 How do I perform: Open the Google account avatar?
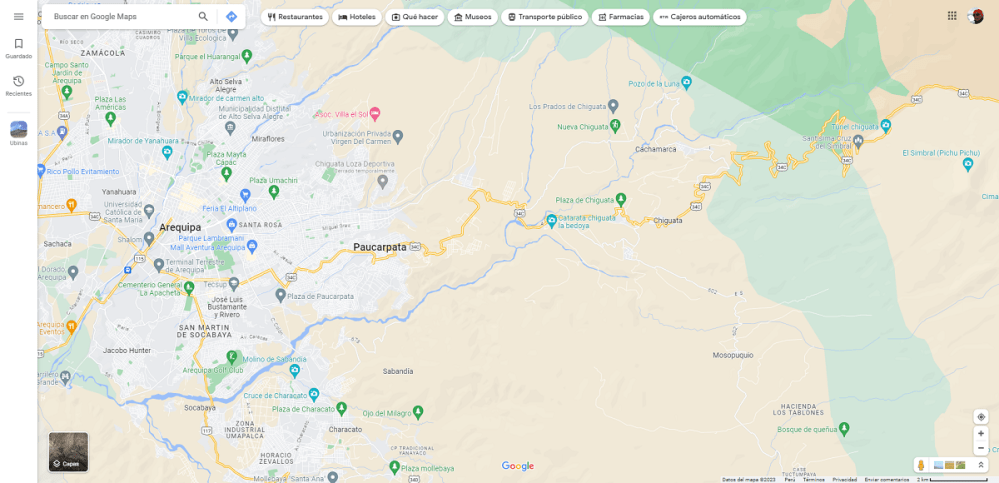(x=975, y=16)
